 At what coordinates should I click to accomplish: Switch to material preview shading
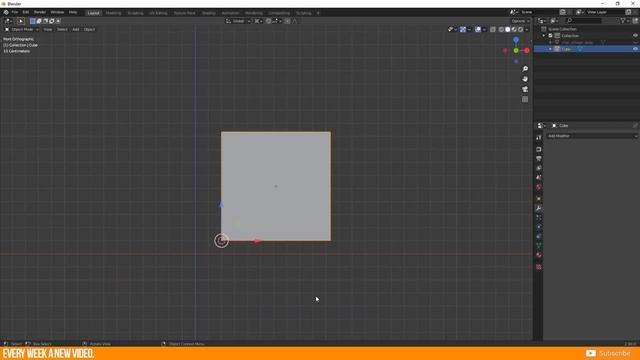[514, 29]
